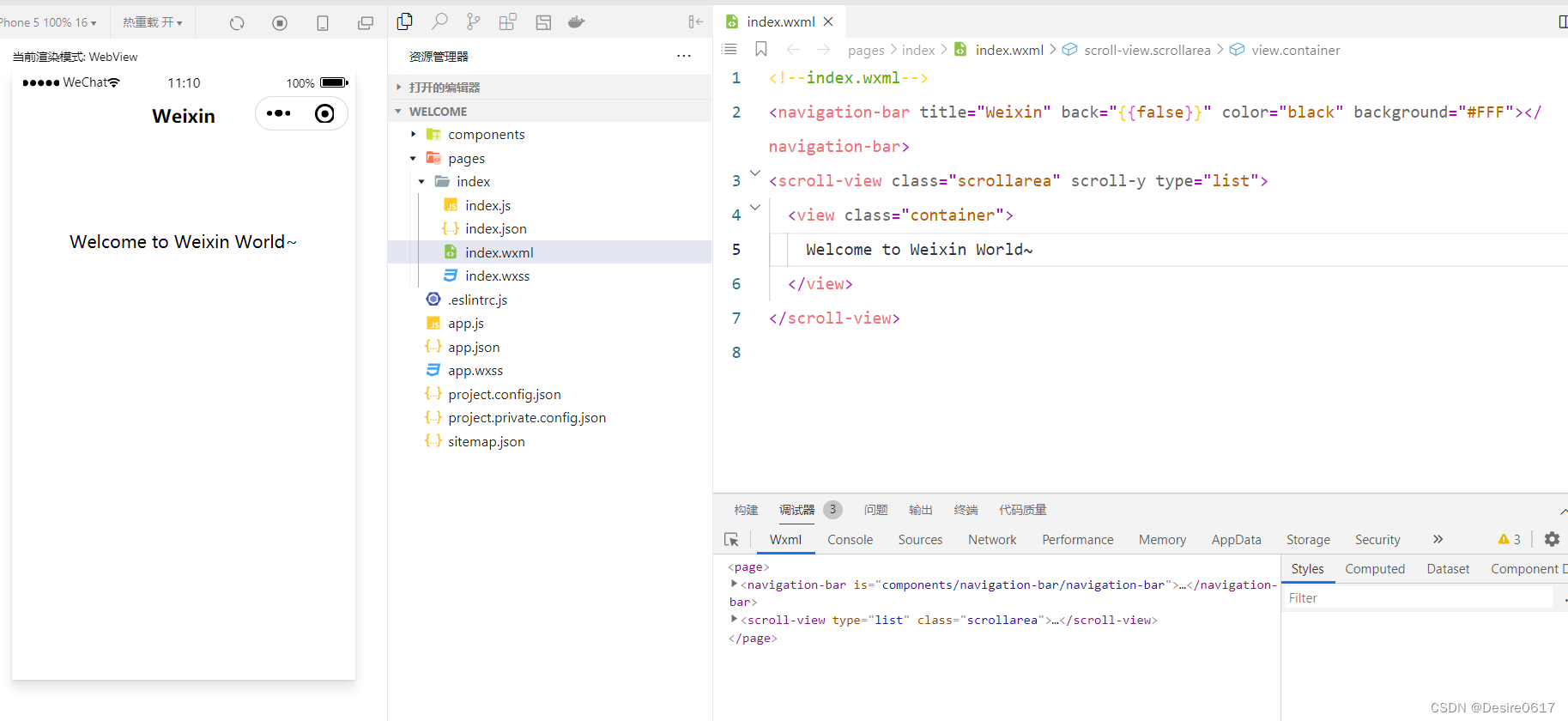Click view.container in the breadcrumb

1295,50
